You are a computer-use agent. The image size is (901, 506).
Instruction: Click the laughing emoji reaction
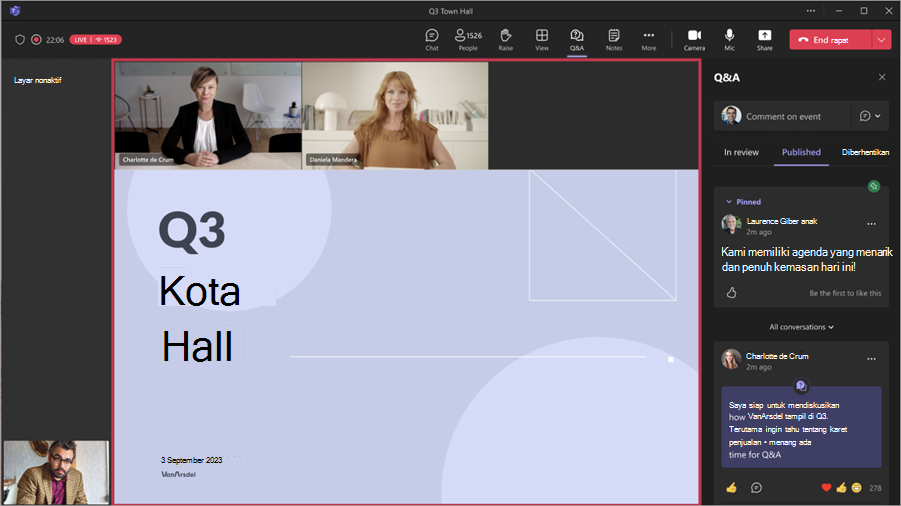[856, 488]
